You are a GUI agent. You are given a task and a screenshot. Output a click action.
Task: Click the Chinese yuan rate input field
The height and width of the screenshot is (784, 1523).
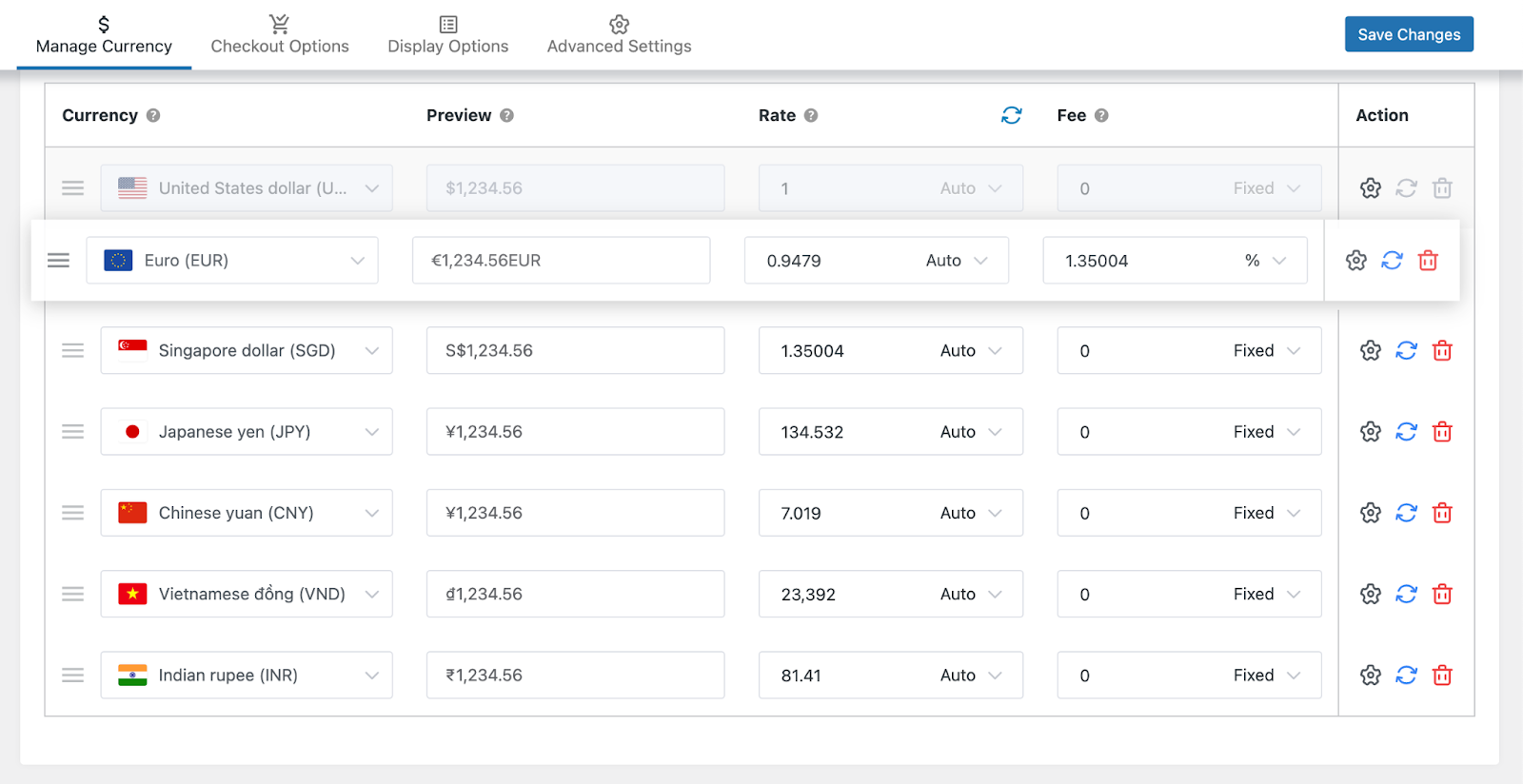tap(847, 513)
